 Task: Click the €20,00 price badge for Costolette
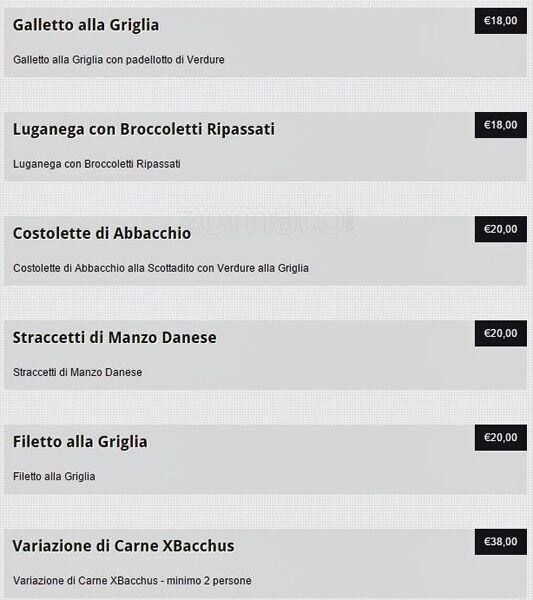pos(500,229)
